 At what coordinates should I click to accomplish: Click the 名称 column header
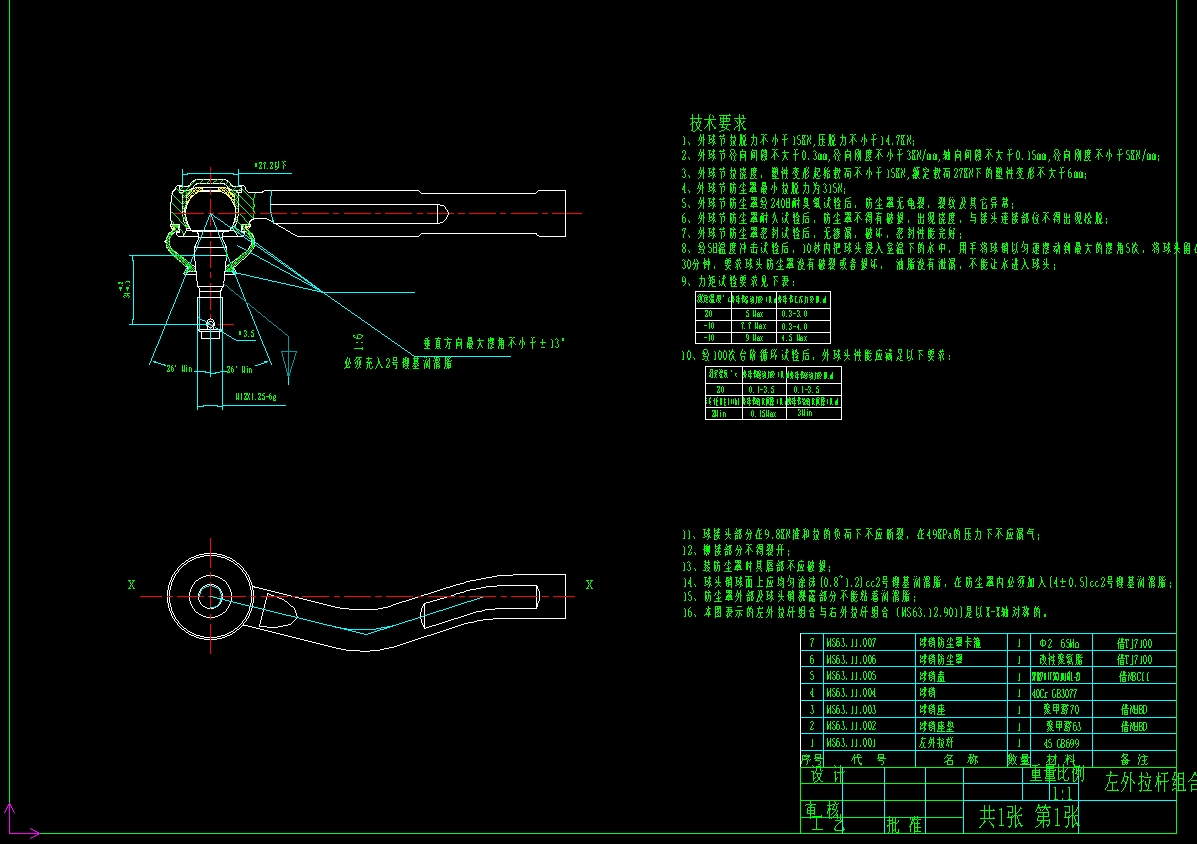(960, 759)
